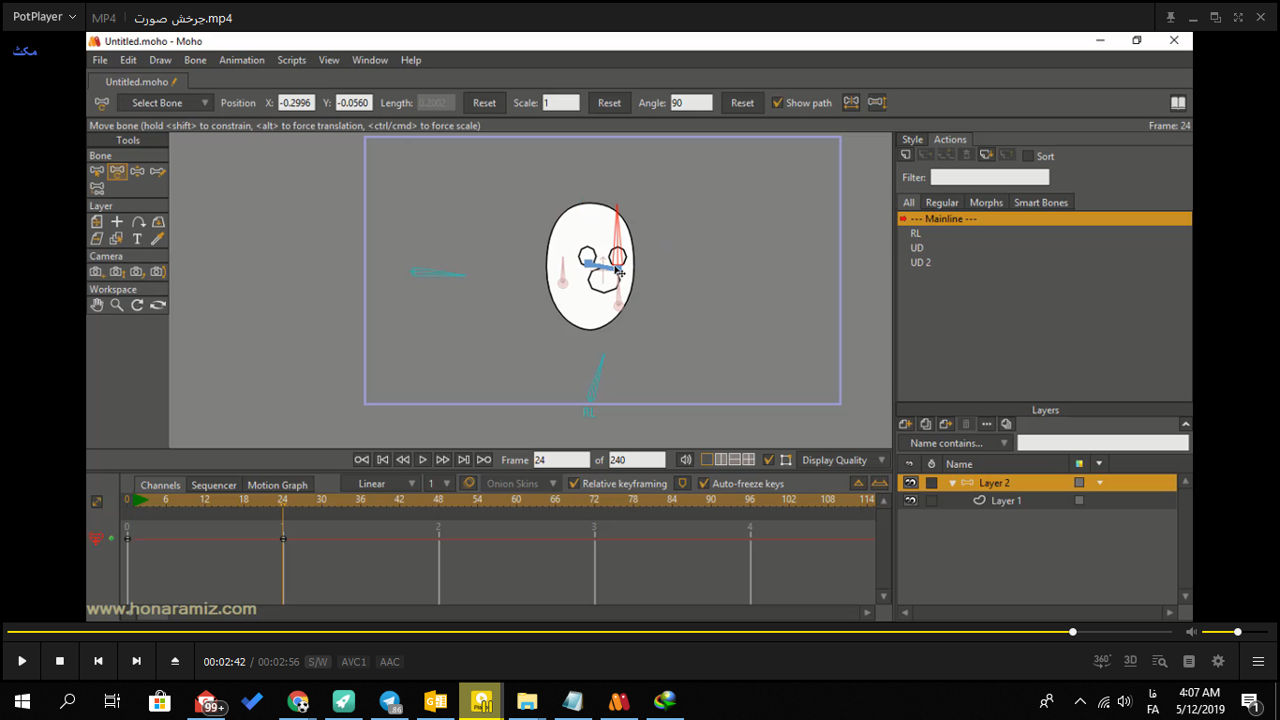This screenshot has width=1280, height=720.
Task: Select the Set Origin crosshair tool
Action: click(x=117, y=222)
